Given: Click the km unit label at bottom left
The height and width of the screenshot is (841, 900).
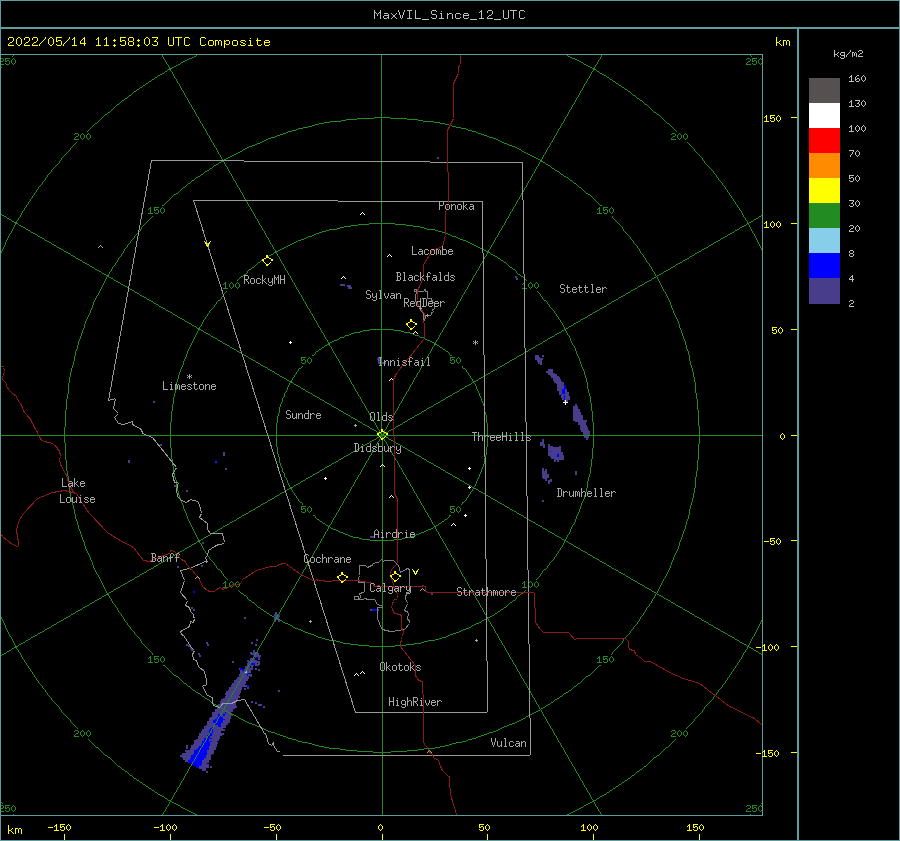Looking at the screenshot, I should point(14,830).
